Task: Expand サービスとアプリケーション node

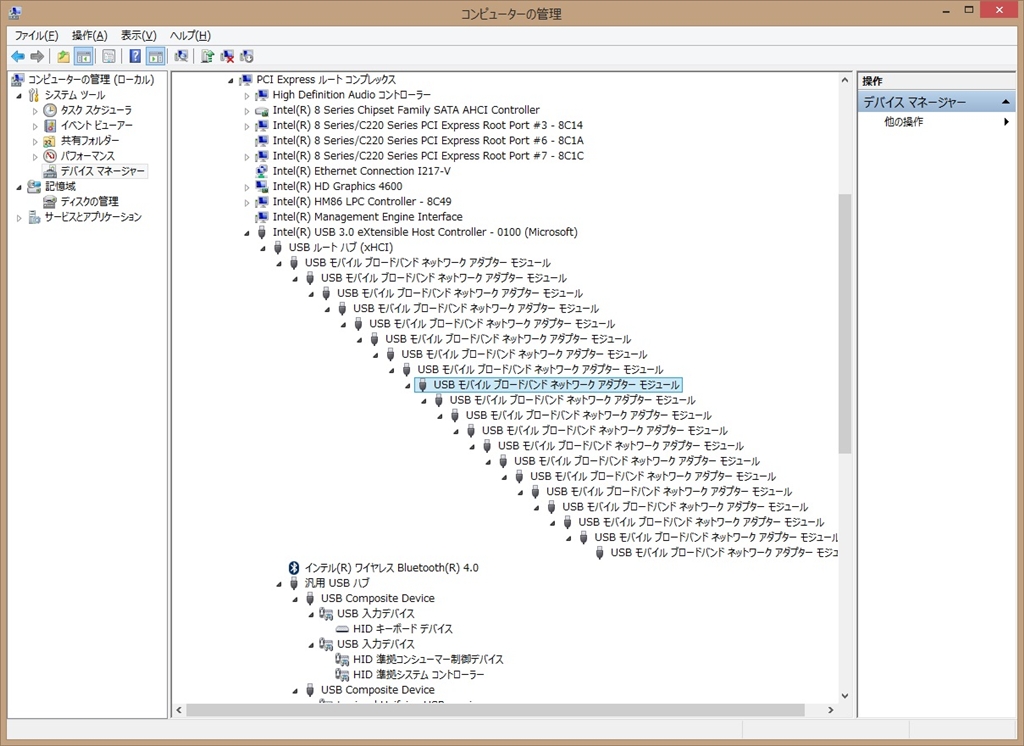Action: point(19,218)
